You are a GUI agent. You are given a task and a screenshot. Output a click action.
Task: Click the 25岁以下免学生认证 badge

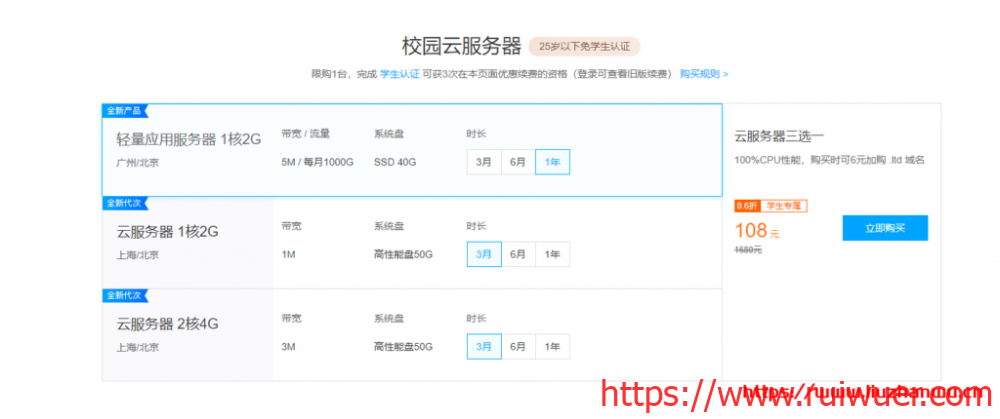[x=584, y=46]
